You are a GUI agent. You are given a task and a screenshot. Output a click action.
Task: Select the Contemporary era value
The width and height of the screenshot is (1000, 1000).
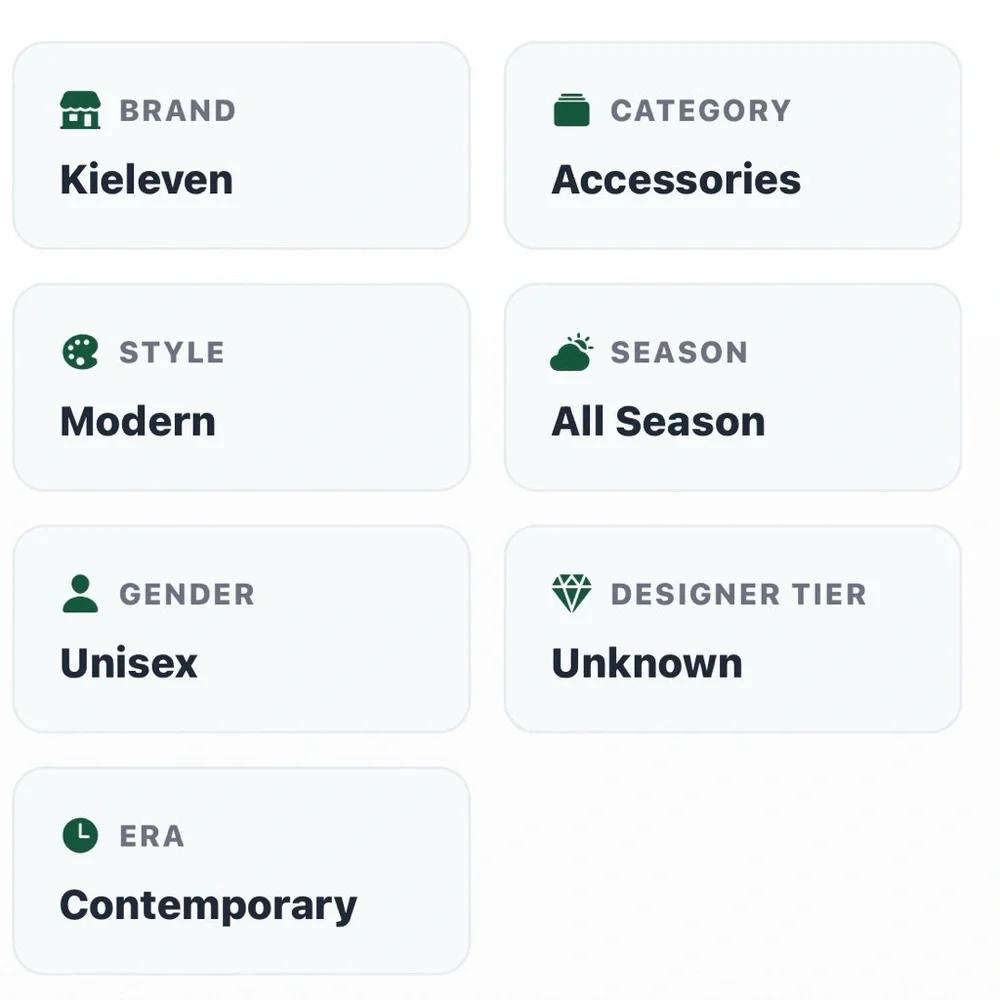209,906
